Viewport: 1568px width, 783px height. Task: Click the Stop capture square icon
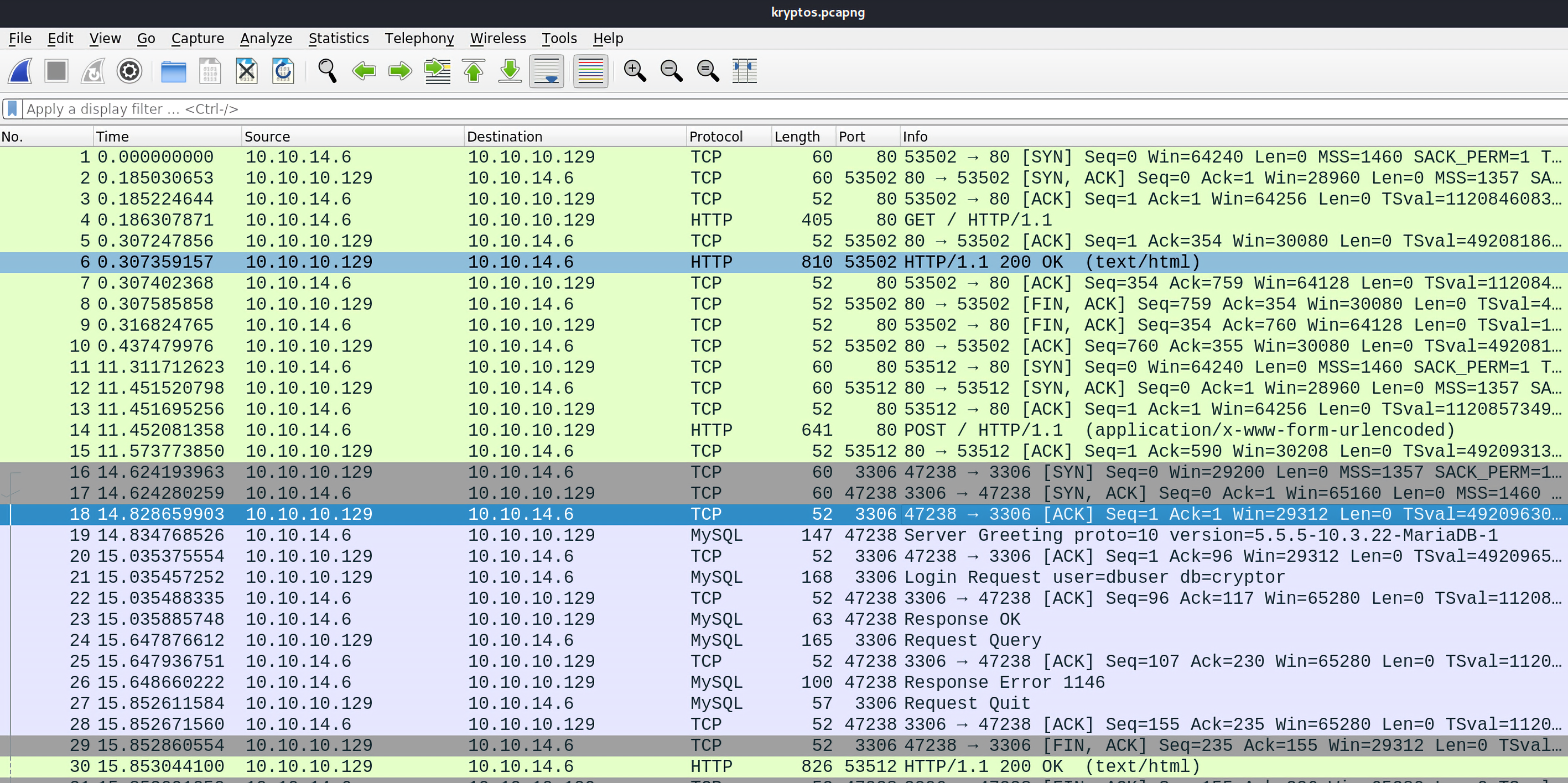[56, 71]
